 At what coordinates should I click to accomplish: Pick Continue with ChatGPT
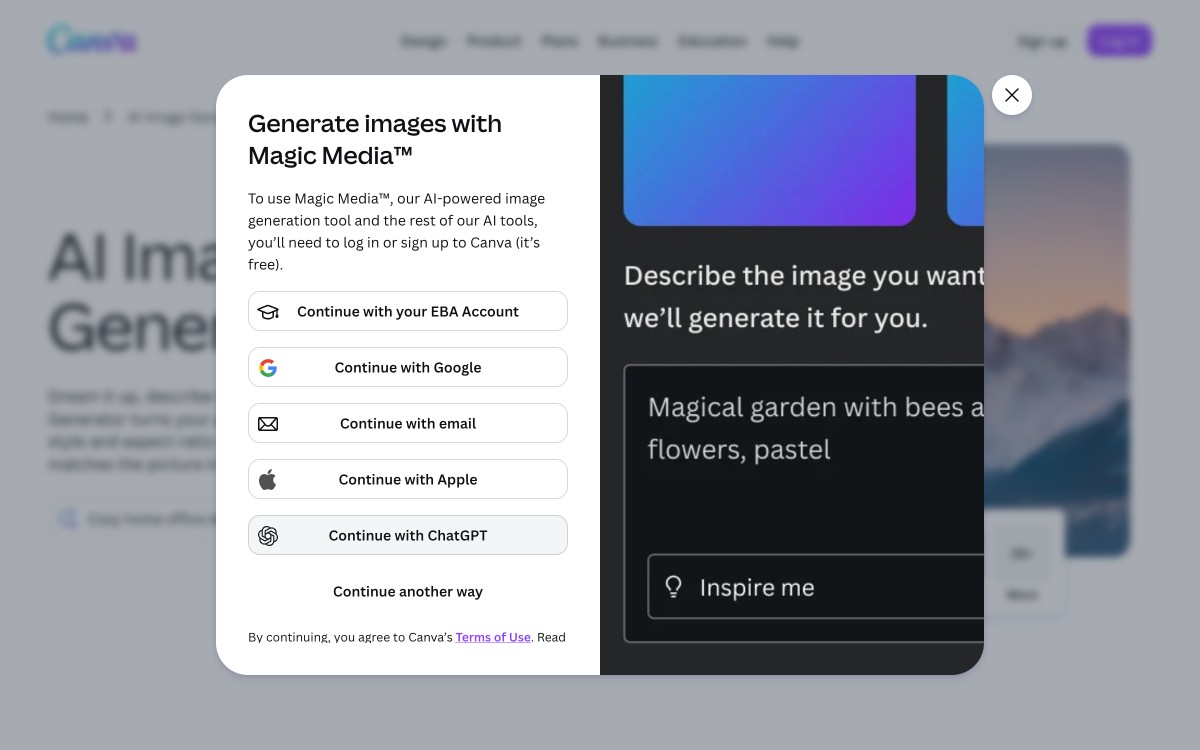408,535
